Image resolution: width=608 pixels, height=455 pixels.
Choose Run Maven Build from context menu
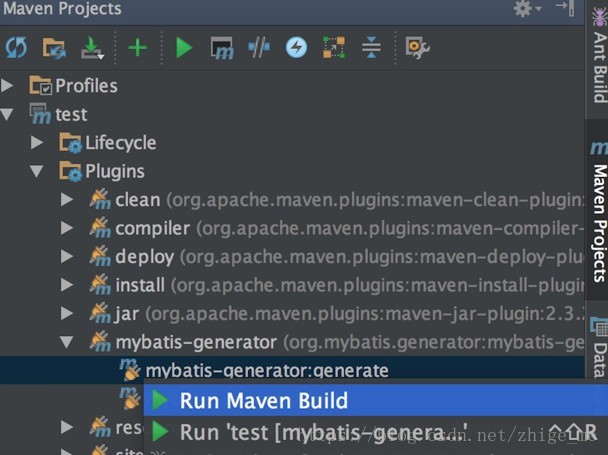pyautogui.click(x=375, y=401)
